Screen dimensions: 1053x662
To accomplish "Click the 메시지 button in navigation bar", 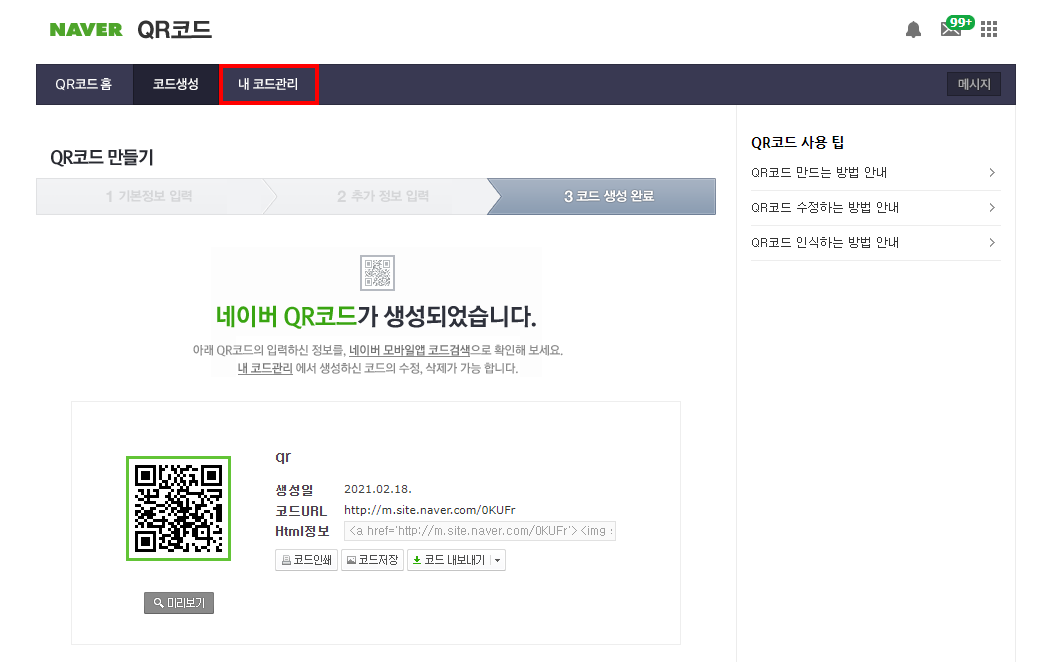I will pyautogui.click(x=974, y=85).
